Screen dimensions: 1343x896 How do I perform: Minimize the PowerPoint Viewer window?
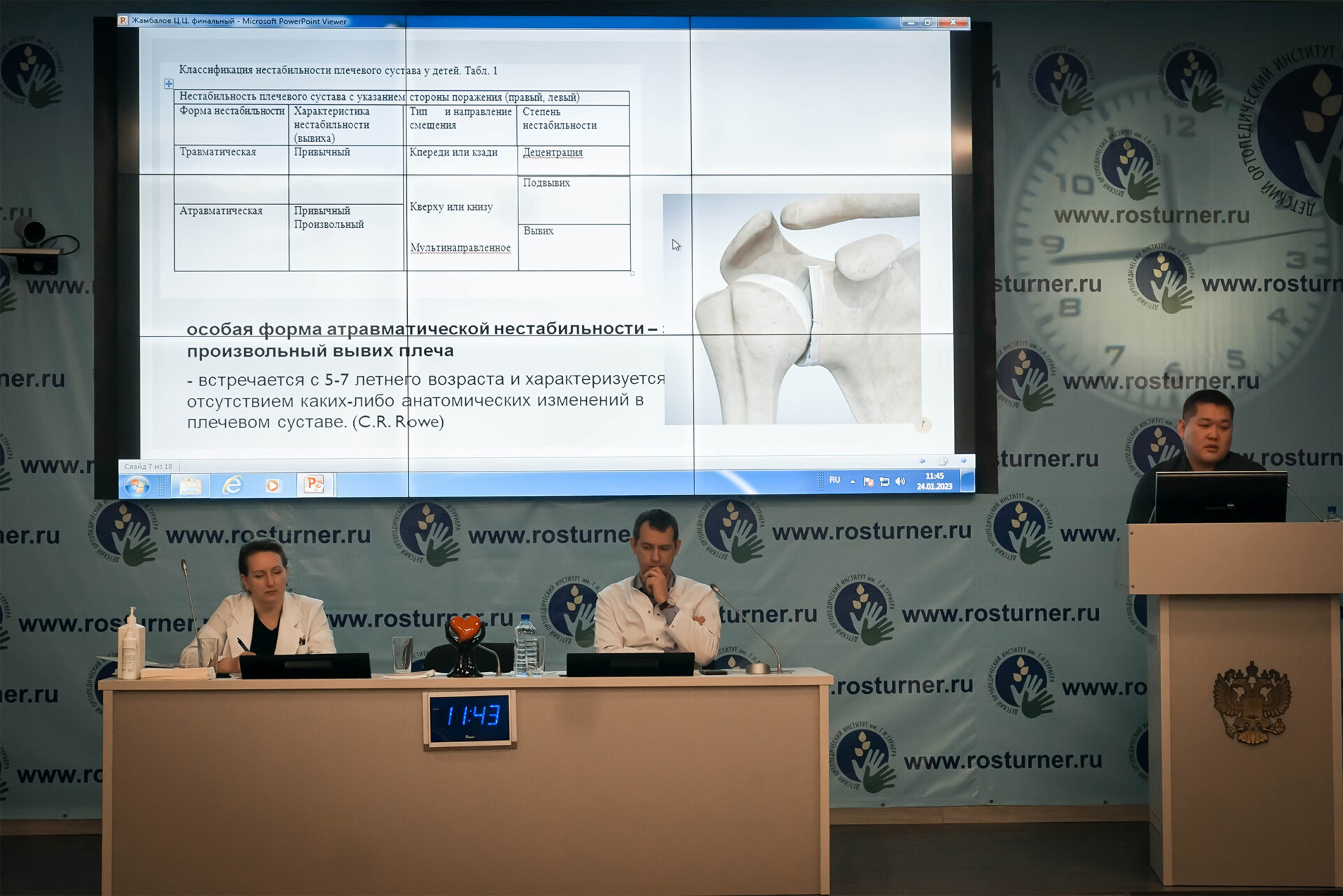(911, 22)
